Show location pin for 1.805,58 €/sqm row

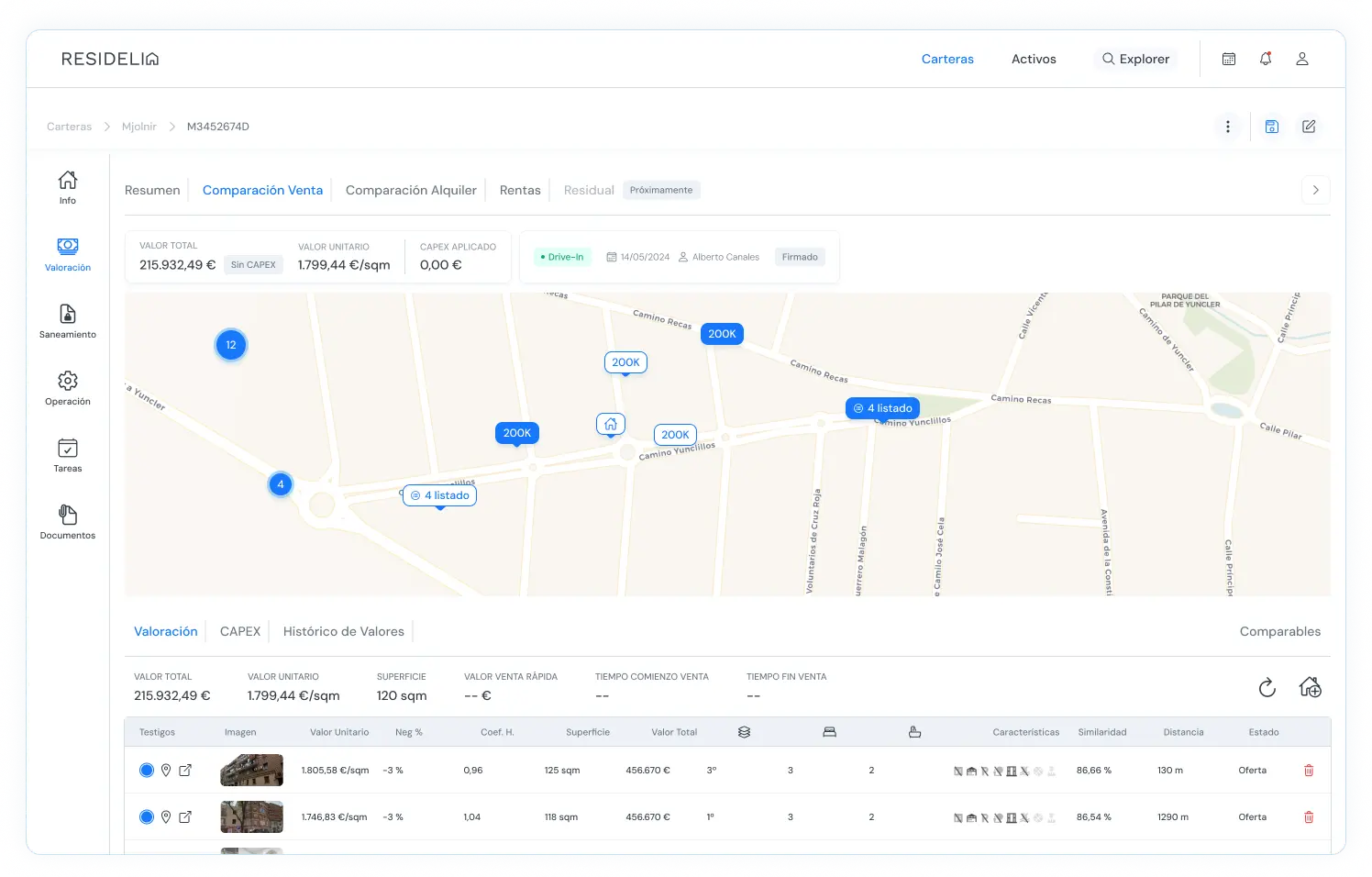coord(166,770)
